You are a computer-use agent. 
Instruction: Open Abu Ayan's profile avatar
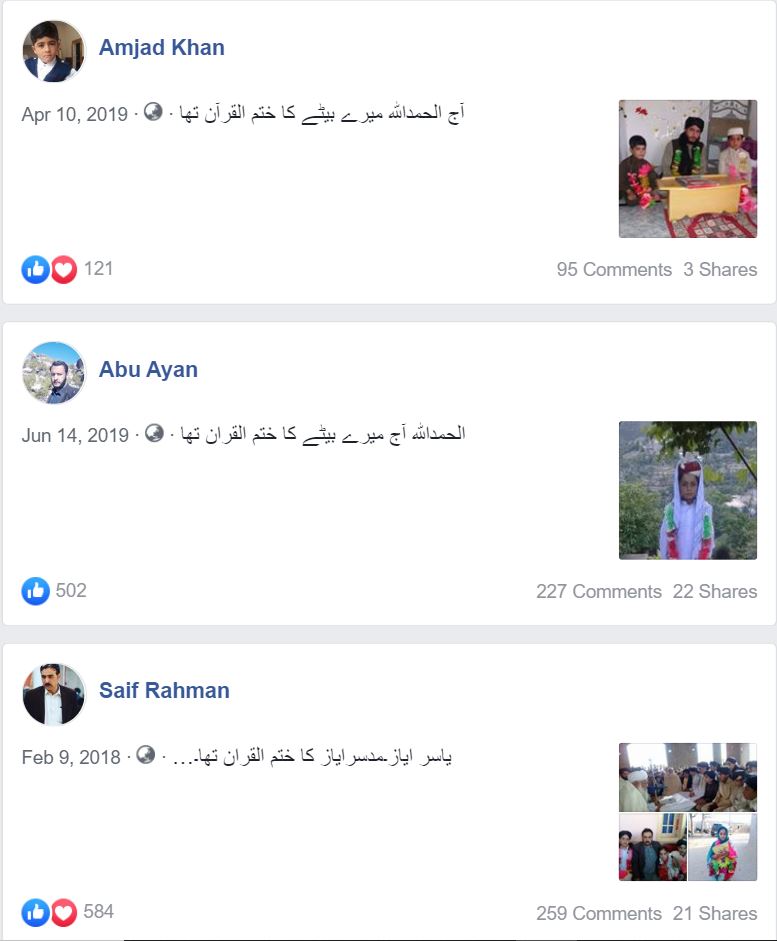53,373
